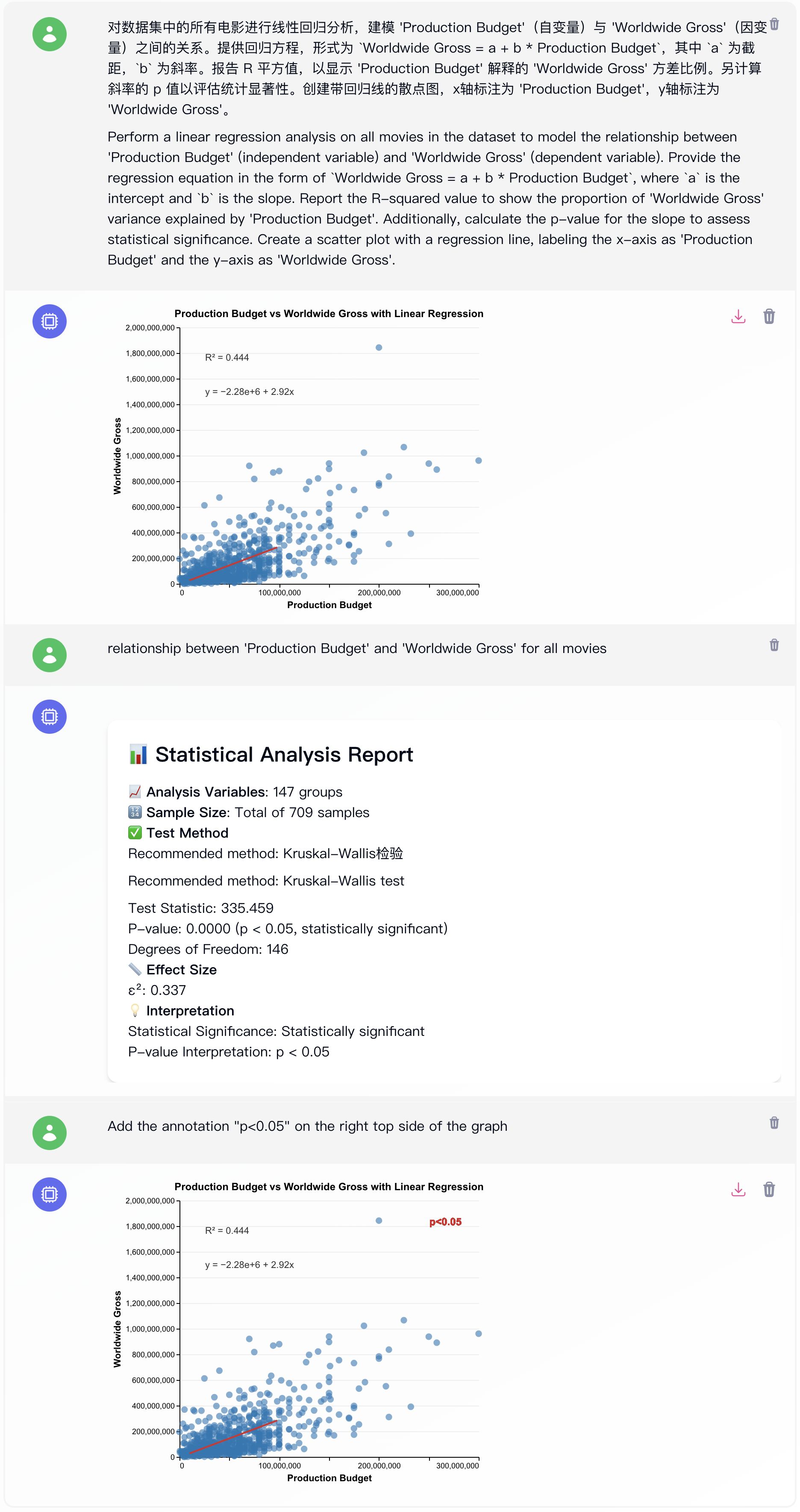800x1512 pixels.
Task: Delete the 'relationship between' user message
Action: click(774, 644)
